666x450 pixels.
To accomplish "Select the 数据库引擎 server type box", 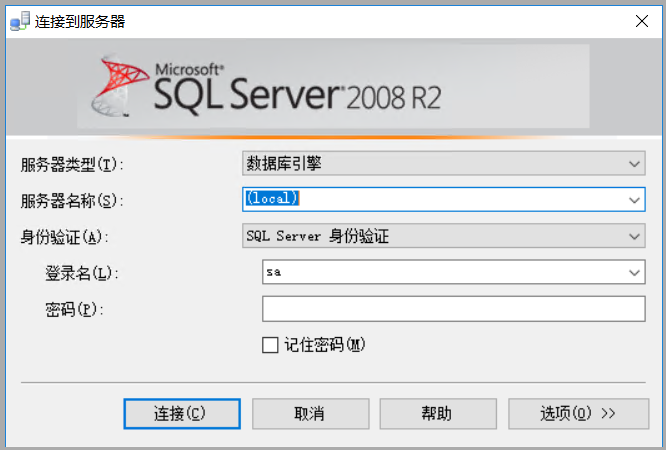I will click(443, 163).
